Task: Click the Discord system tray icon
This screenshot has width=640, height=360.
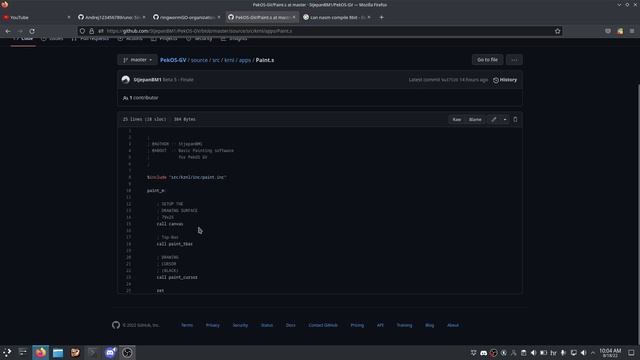Action: pos(484,353)
